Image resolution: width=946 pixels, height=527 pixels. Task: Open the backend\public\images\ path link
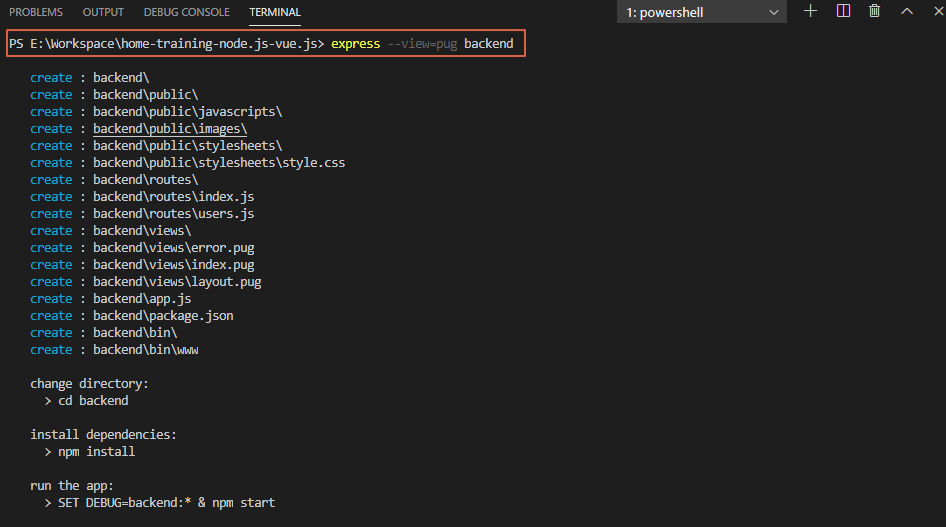170,129
